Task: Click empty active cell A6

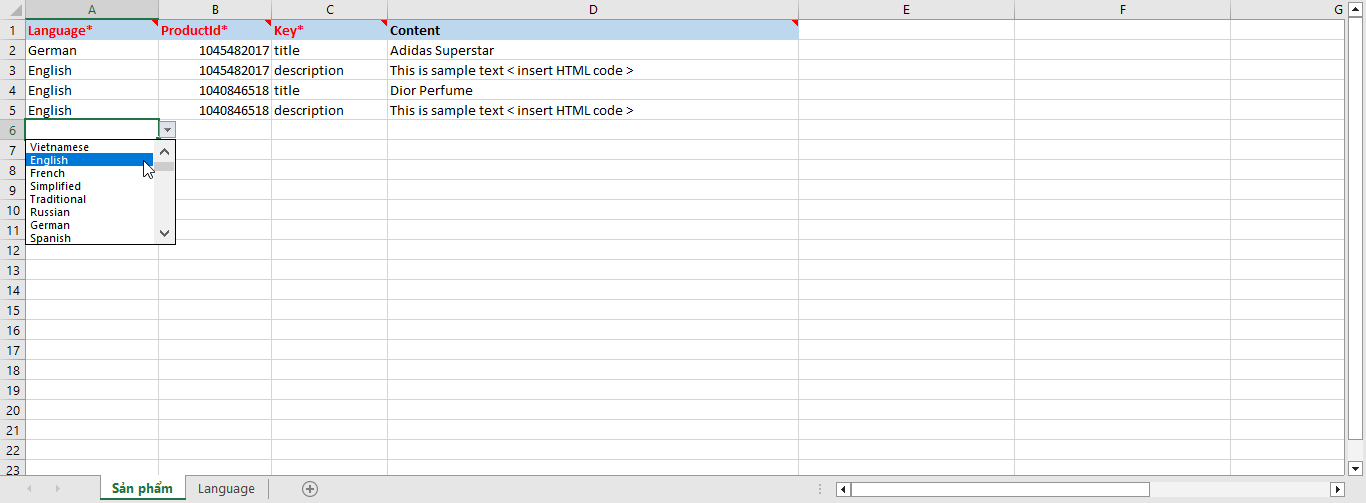Action: 91,130
